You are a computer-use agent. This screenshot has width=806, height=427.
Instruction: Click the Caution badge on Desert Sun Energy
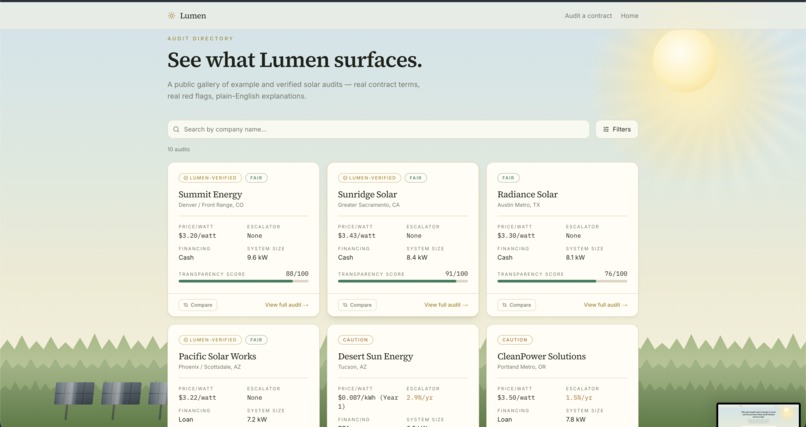tap(356, 340)
